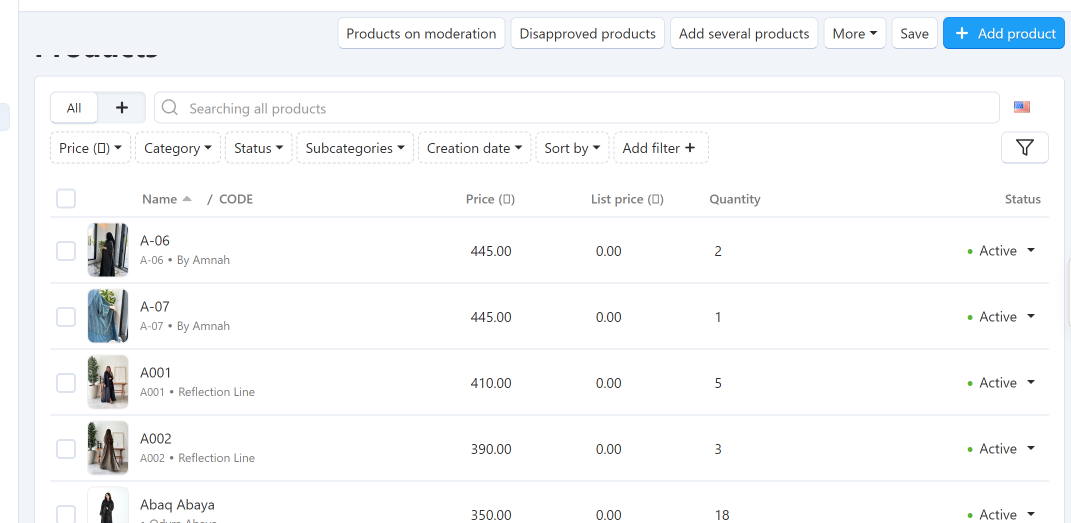The width and height of the screenshot is (1071, 523).
Task: Focus the Searching all products field
Action: [576, 108]
